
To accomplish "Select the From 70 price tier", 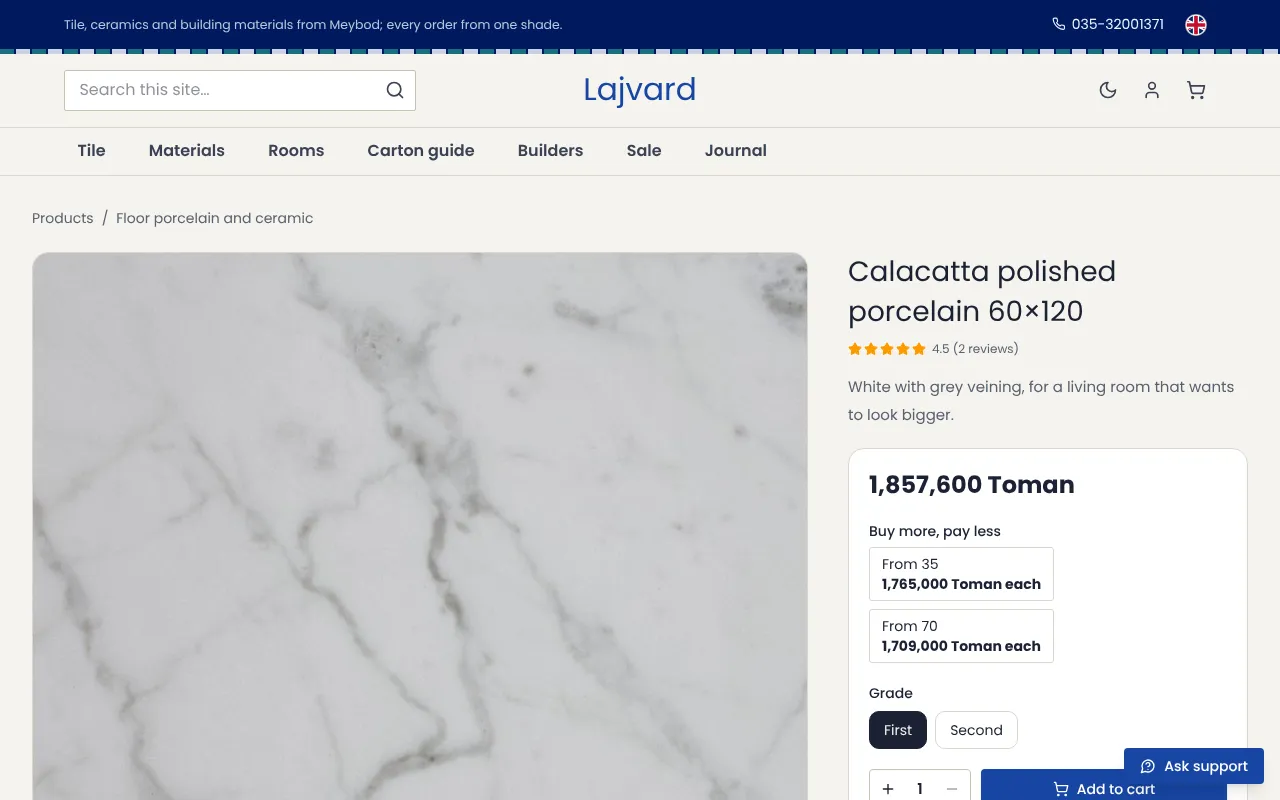I will click(961, 636).
